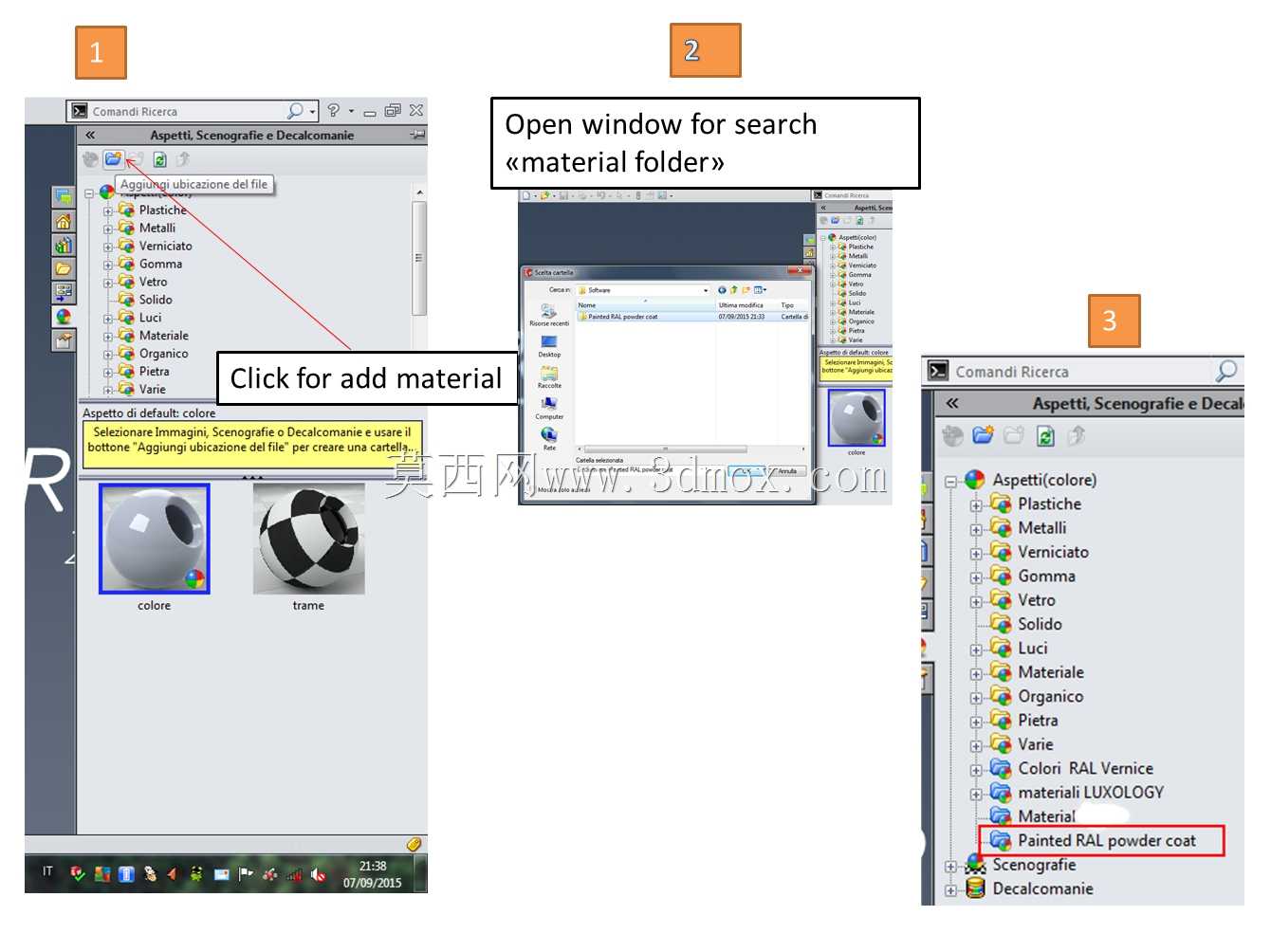Click the Back arrow icon in the Scelta cartella dialog
This screenshot has height=952, width=1271.
pyautogui.click(x=722, y=290)
